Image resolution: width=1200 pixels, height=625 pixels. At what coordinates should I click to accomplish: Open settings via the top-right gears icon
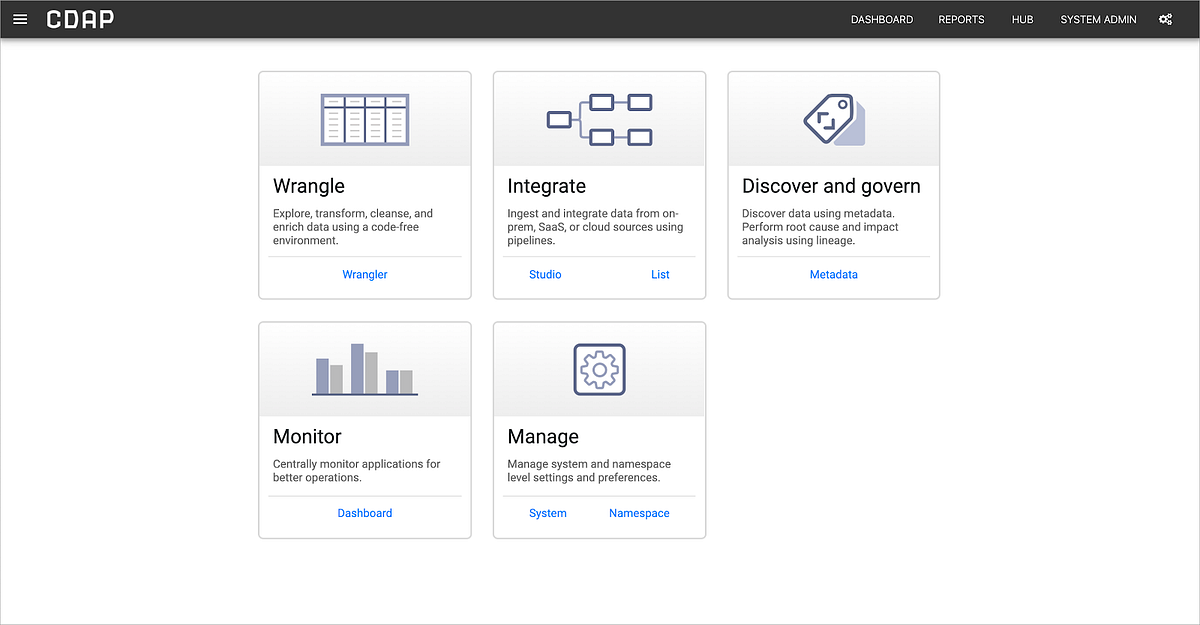1165,18
